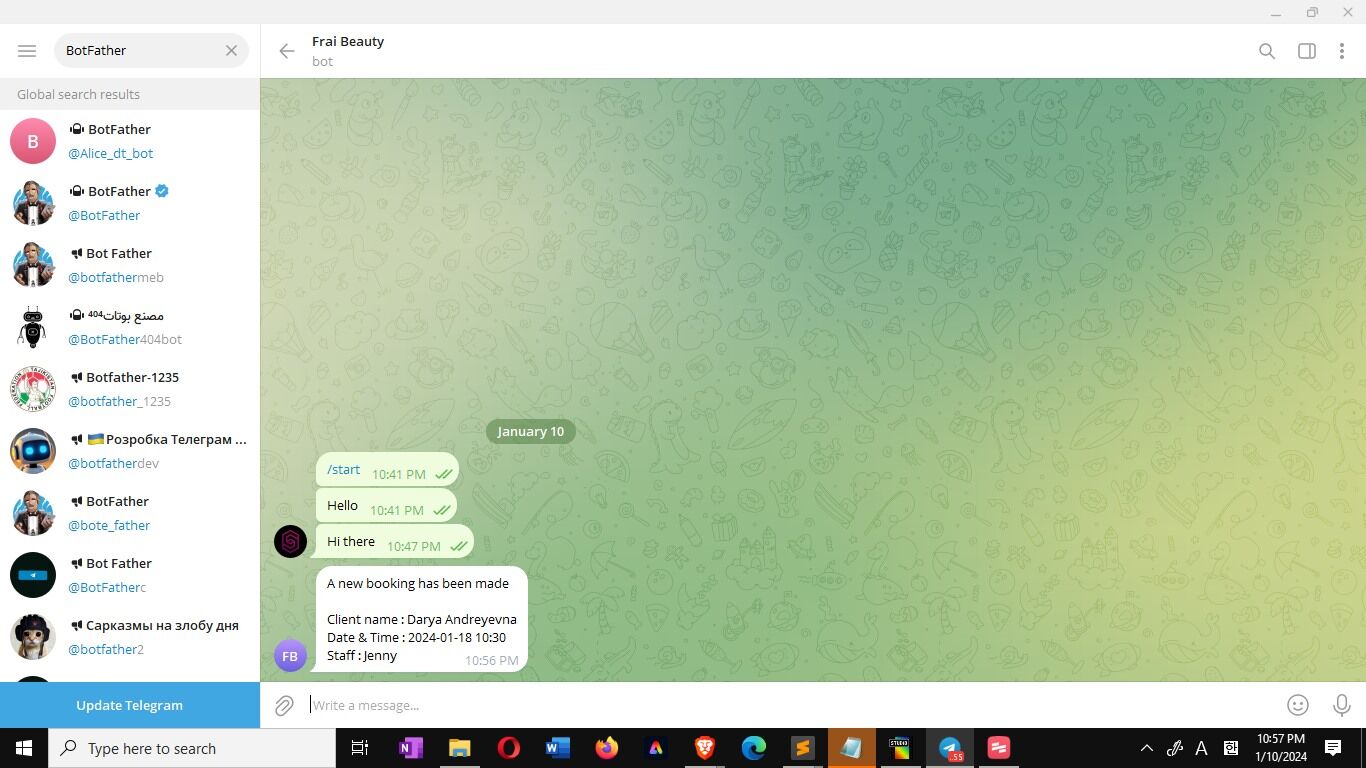Select the @BotFatherc channel result

130,575
